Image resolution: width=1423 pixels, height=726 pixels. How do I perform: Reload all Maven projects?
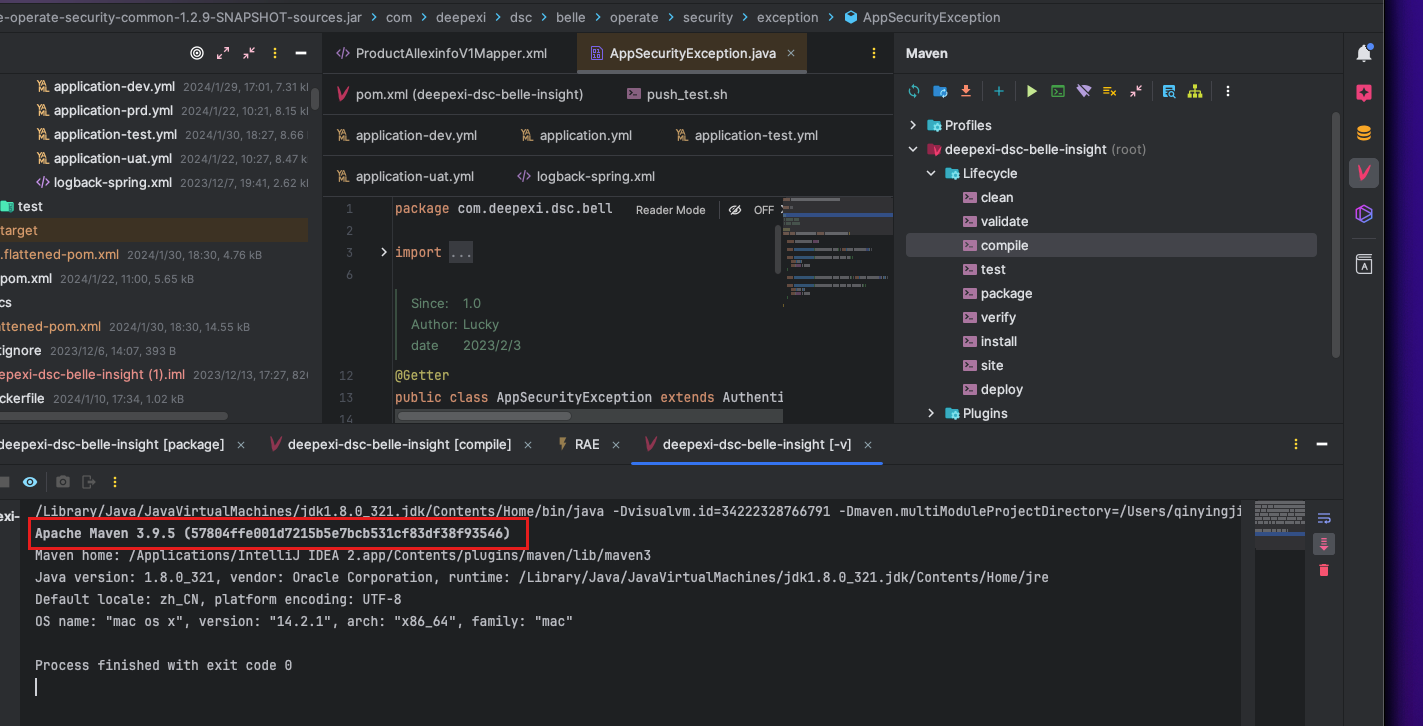point(914,91)
